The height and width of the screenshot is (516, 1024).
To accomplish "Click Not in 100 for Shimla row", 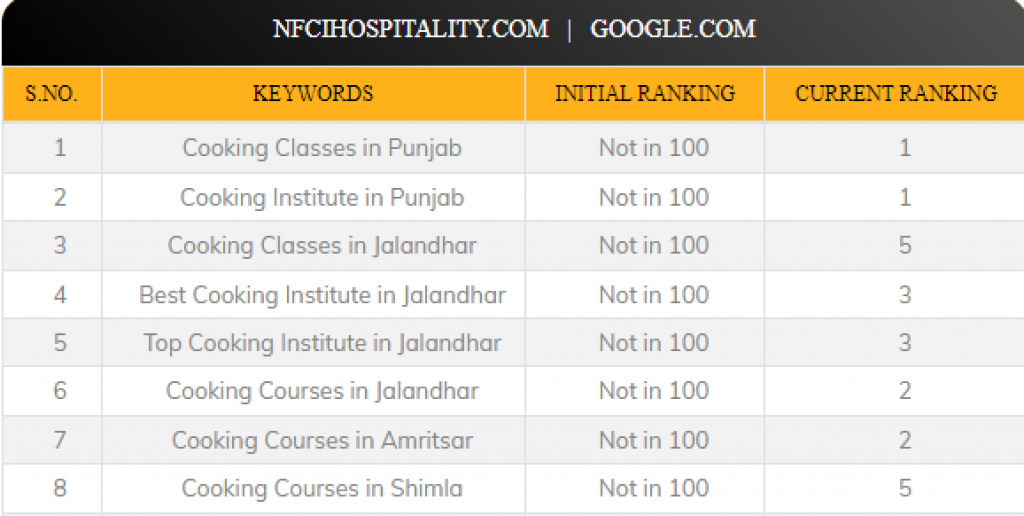I will [654, 489].
